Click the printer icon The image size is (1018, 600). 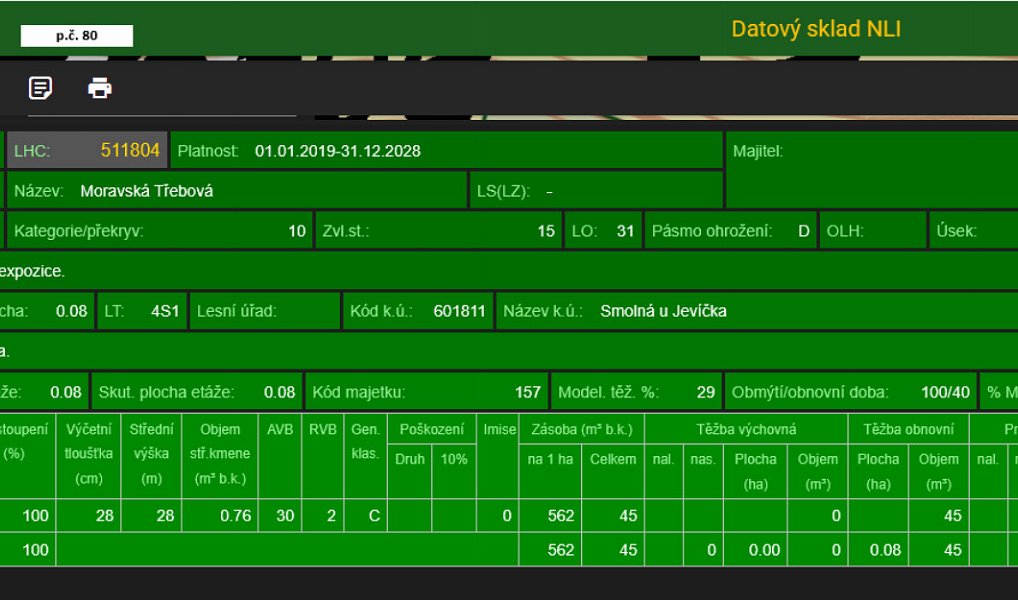coord(99,88)
